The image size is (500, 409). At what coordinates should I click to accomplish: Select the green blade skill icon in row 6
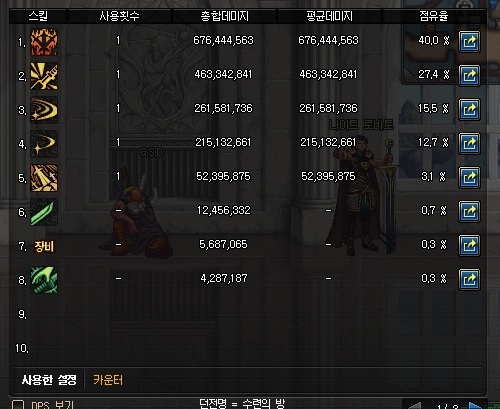[44, 212]
